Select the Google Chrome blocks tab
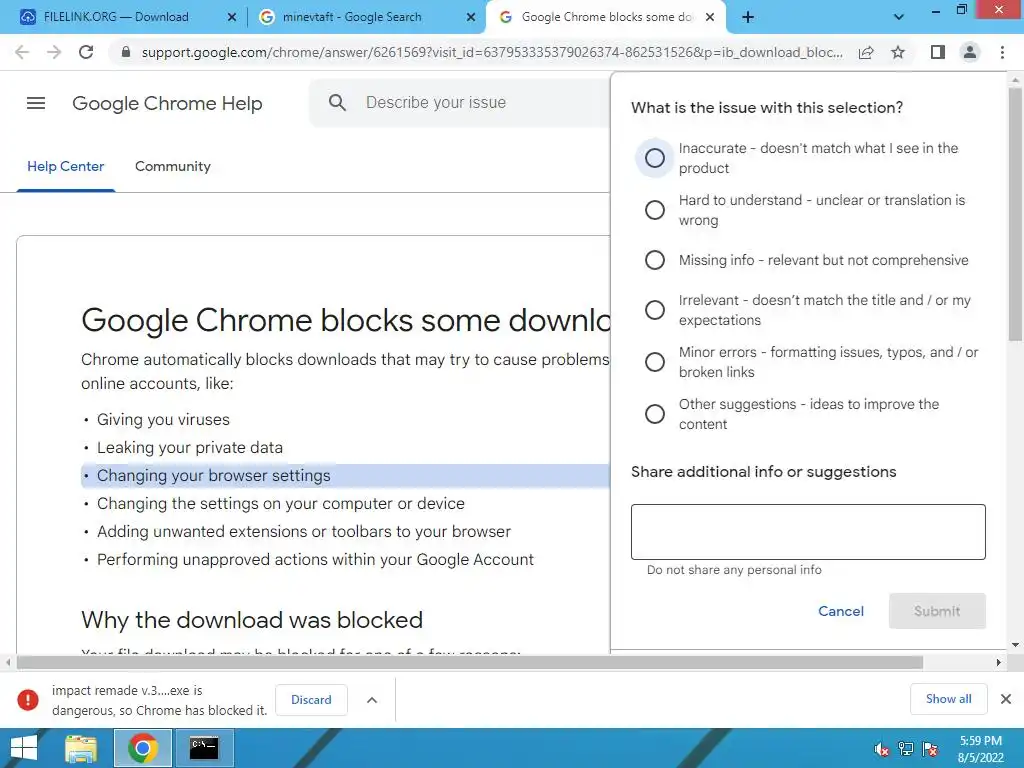Image resolution: width=1024 pixels, height=768 pixels. click(x=607, y=17)
